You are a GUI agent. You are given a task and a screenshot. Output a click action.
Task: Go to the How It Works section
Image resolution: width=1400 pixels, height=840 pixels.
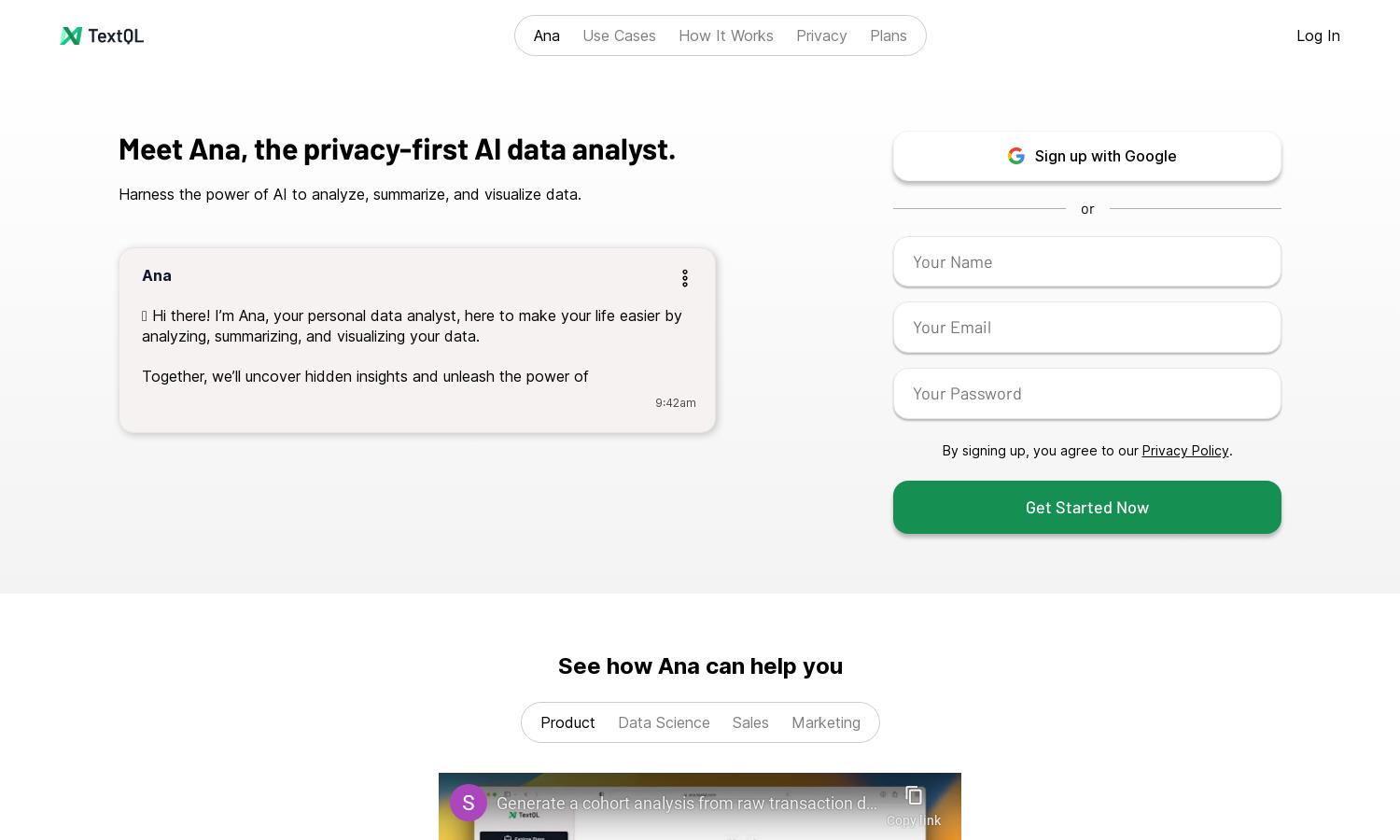(726, 35)
